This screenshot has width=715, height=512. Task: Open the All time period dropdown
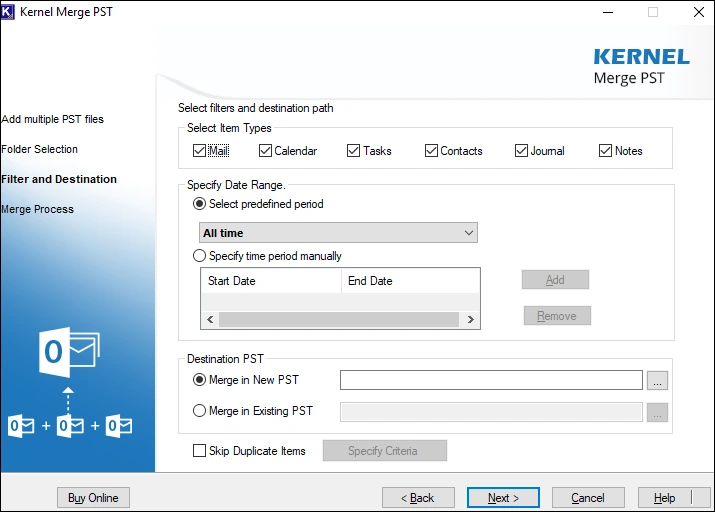(338, 233)
